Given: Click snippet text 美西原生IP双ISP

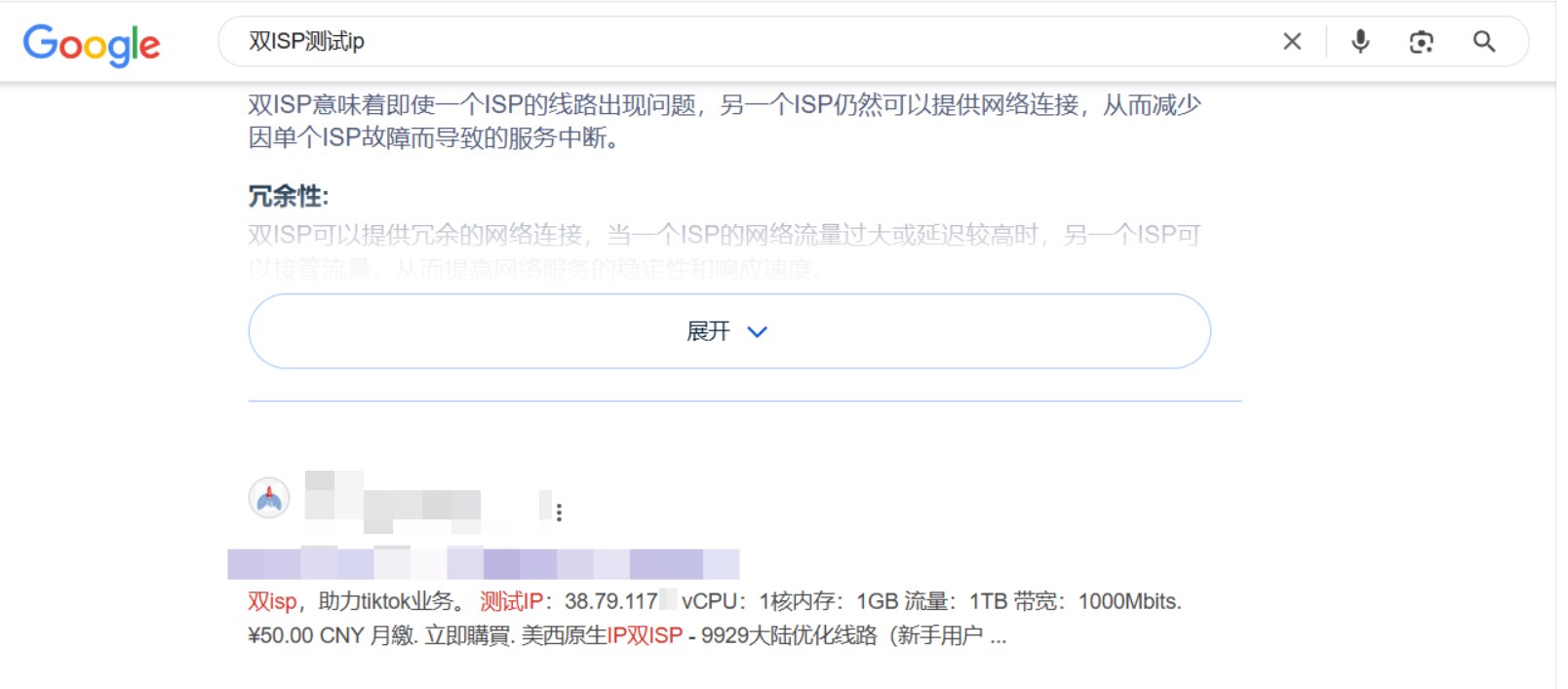Looking at the screenshot, I should tap(602, 635).
